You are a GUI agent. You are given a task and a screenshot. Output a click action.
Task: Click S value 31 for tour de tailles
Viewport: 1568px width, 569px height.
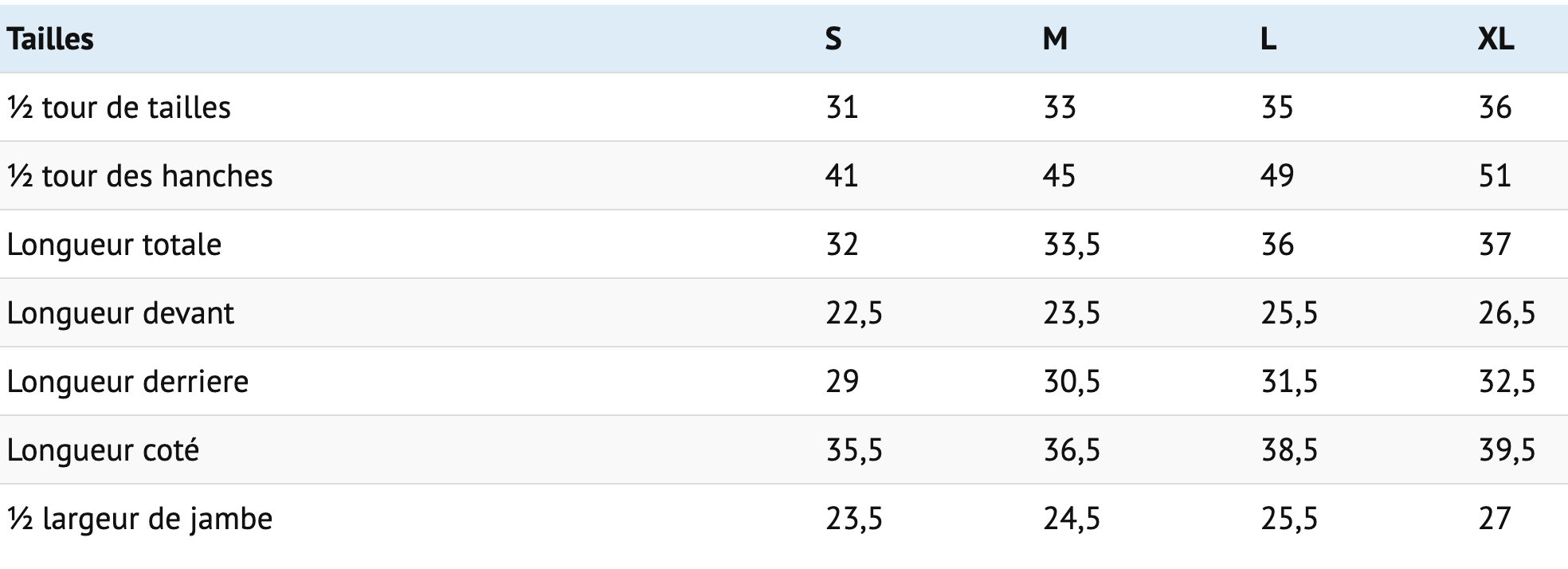tap(841, 108)
